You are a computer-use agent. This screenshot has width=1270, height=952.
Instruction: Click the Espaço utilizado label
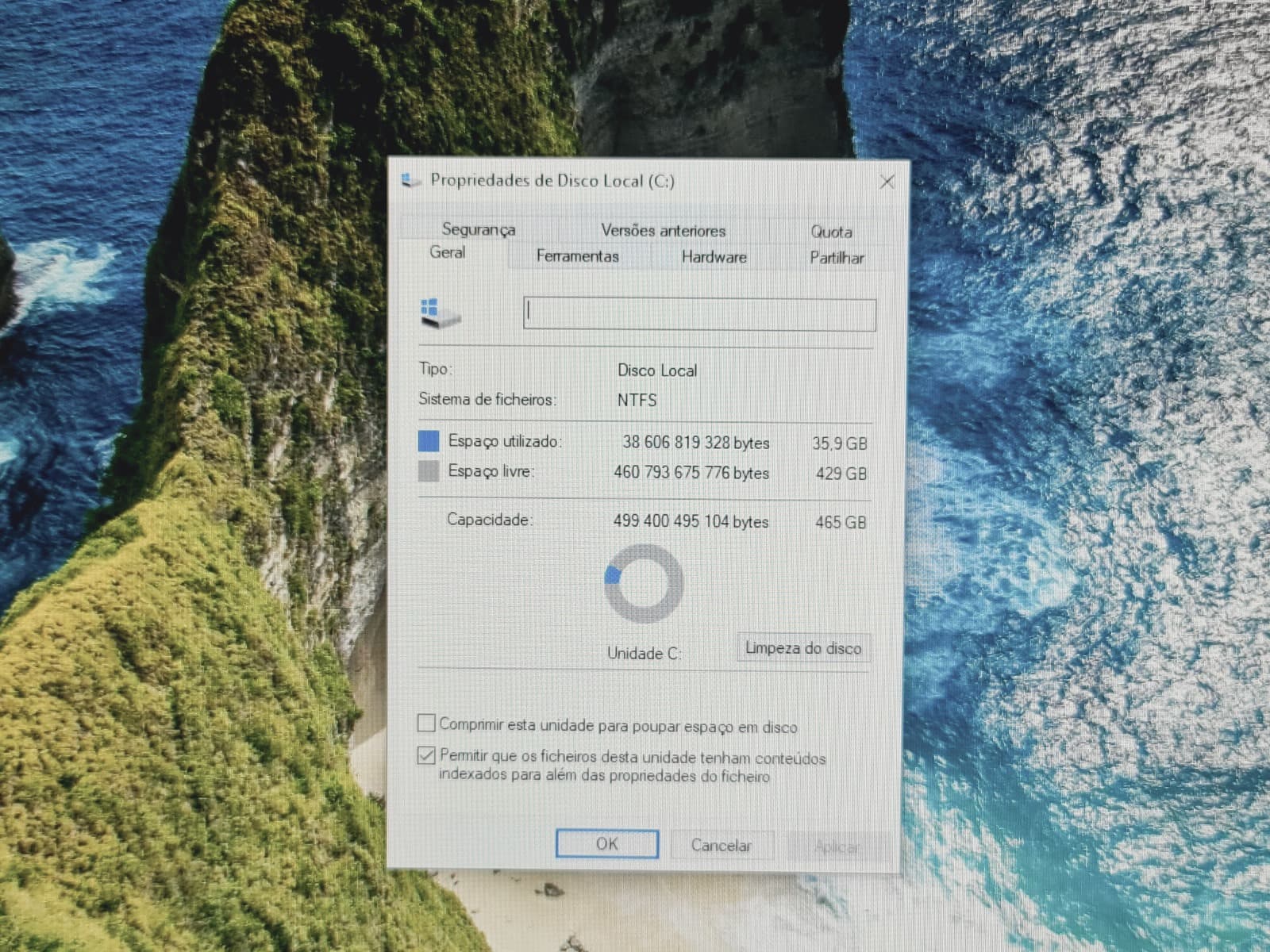[505, 441]
